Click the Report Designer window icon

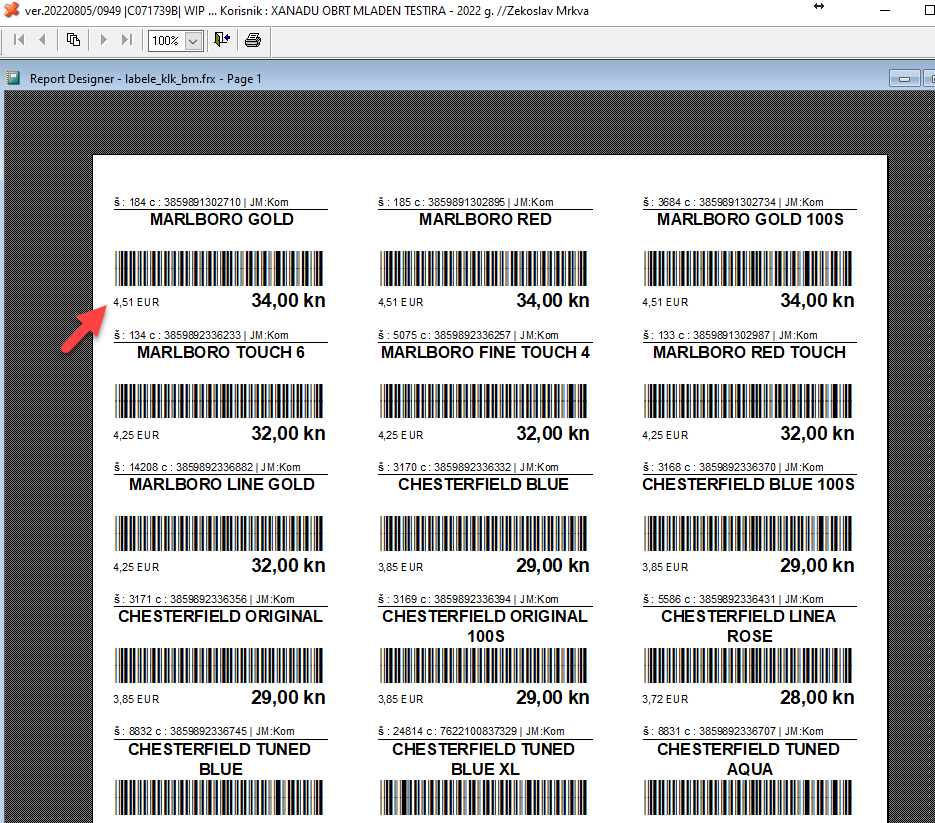tap(14, 78)
